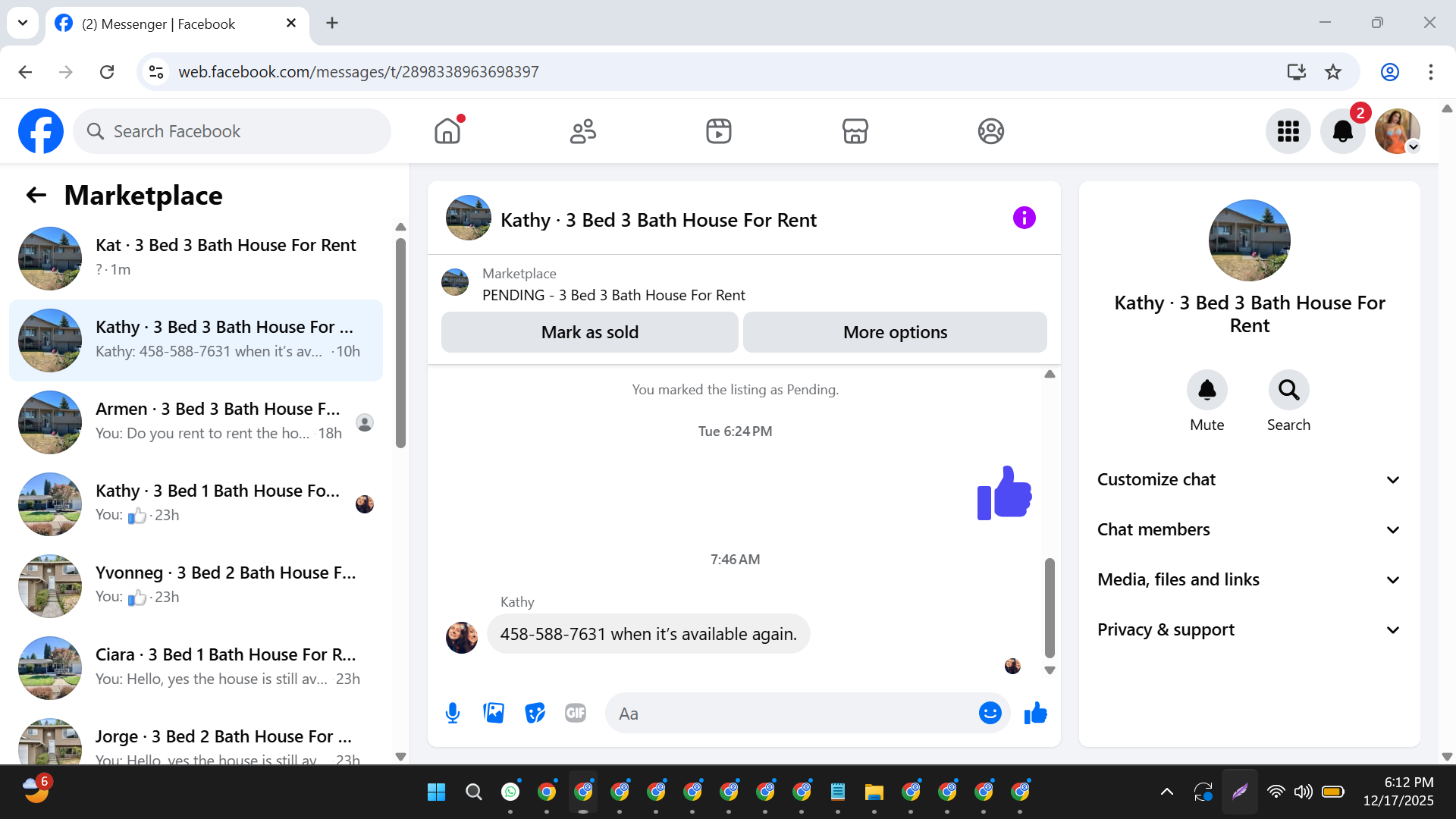Search in conversation
1456x819 pixels.
(x=1288, y=391)
